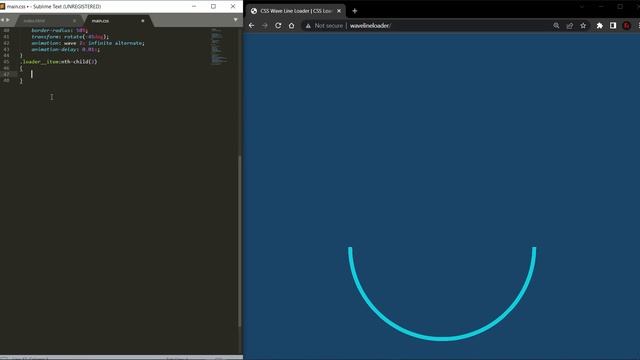Screen dimensions: 640x360
Task: Toggle the Chrome side panel
Action: pos(613,25)
